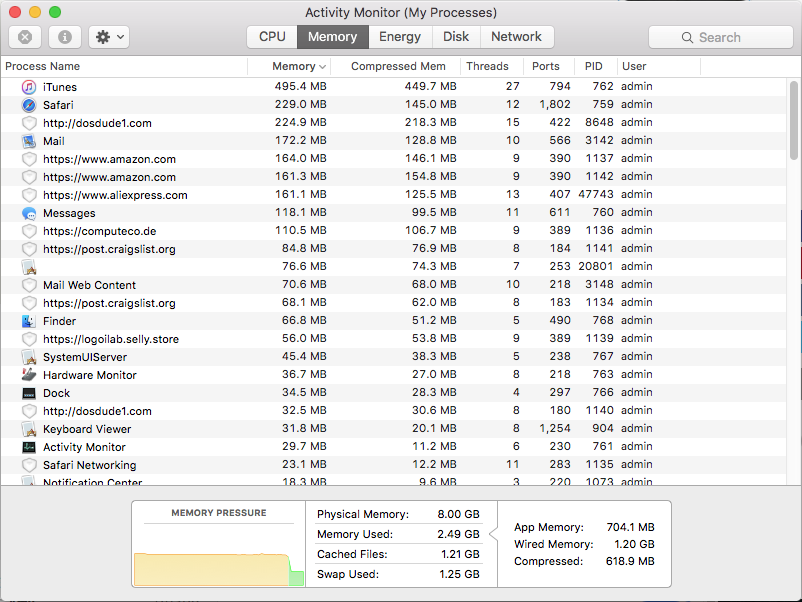Select the Finder process name

click(x=59, y=321)
